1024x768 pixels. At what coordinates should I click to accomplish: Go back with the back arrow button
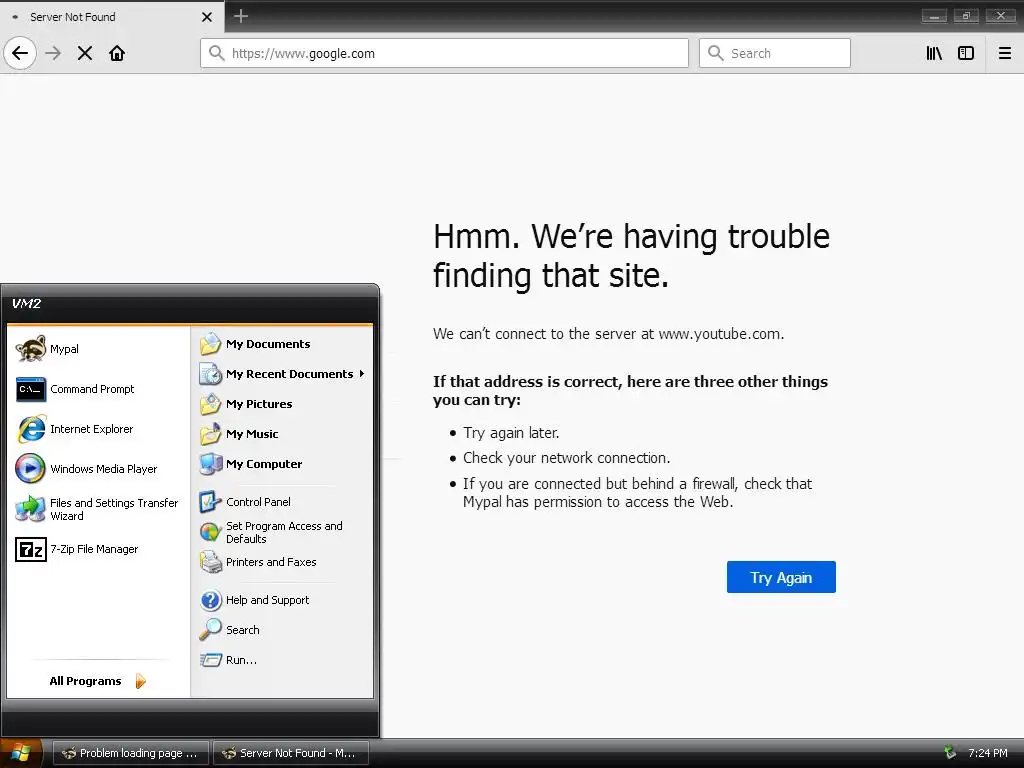(20, 53)
